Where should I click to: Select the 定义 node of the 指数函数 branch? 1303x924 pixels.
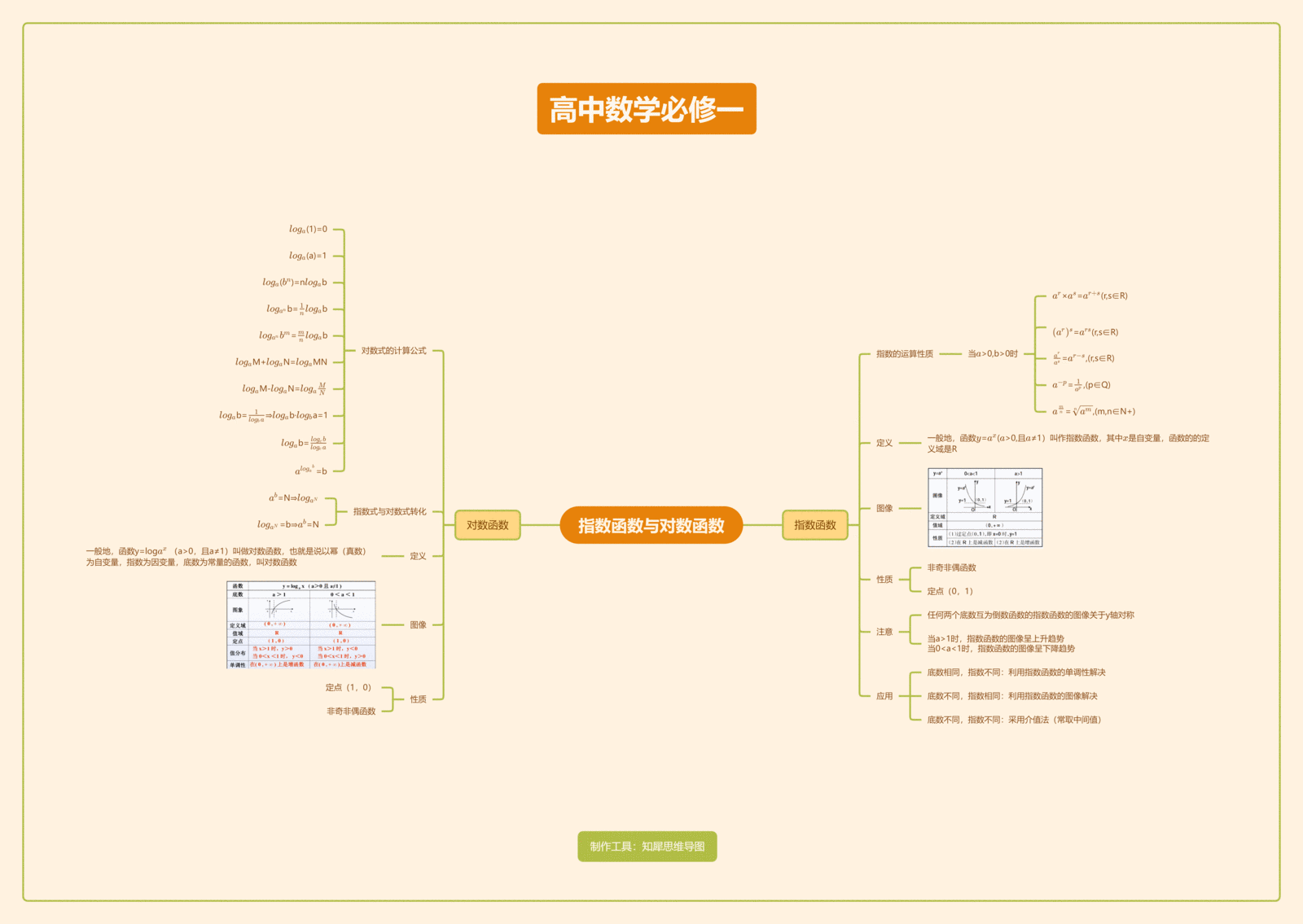[x=884, y=443]
